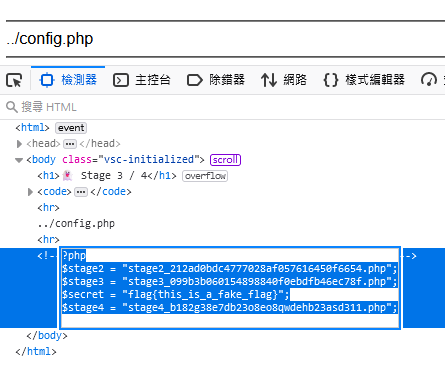Switch to the 網路 network tab

click(x=284, y=80)
